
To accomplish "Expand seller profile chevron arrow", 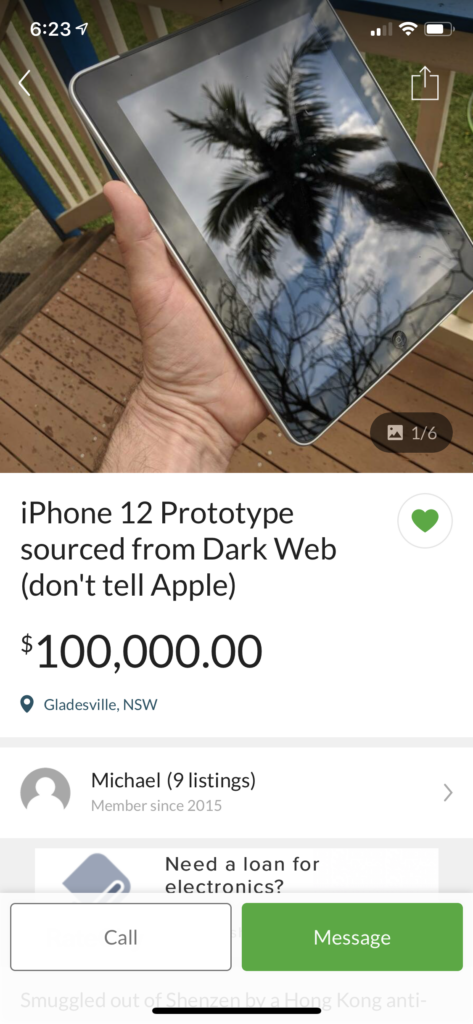I will 448,792.
